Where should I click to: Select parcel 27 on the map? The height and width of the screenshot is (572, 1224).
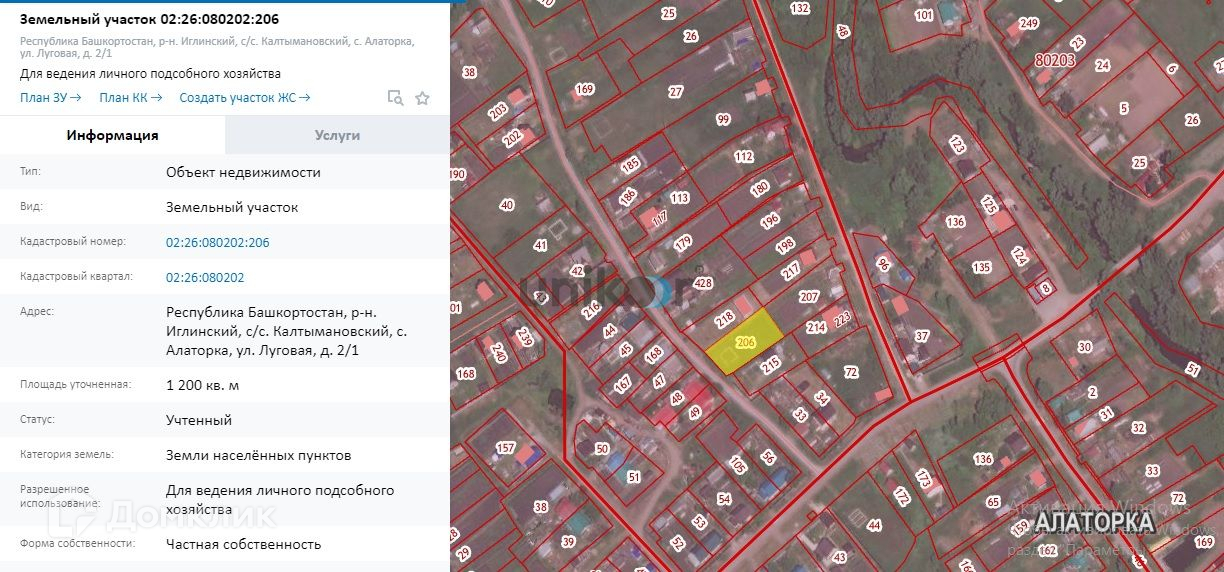click(x=676, y=92)
